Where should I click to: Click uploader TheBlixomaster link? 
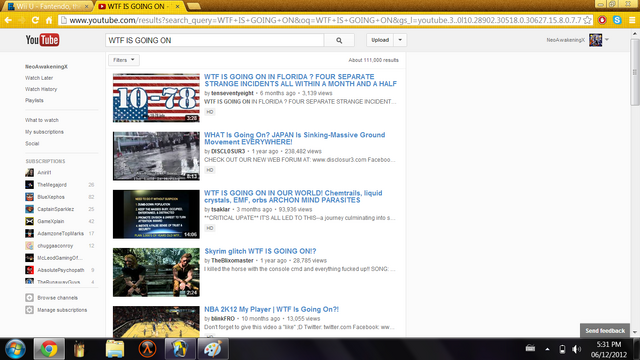(x=232, y=260)
